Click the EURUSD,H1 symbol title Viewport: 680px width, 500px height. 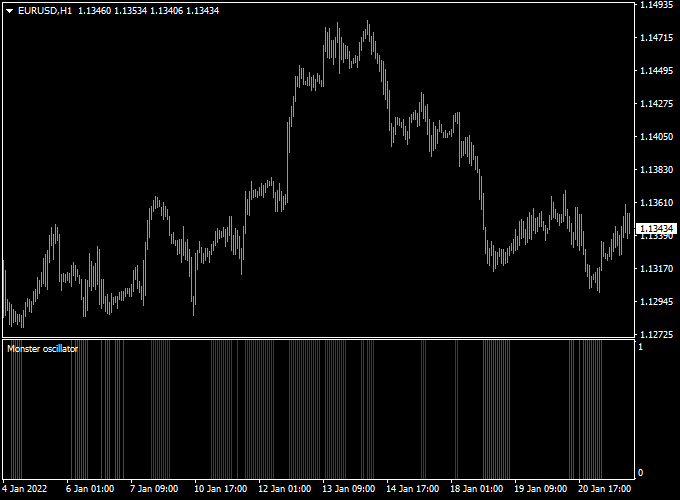click(45, 11)
